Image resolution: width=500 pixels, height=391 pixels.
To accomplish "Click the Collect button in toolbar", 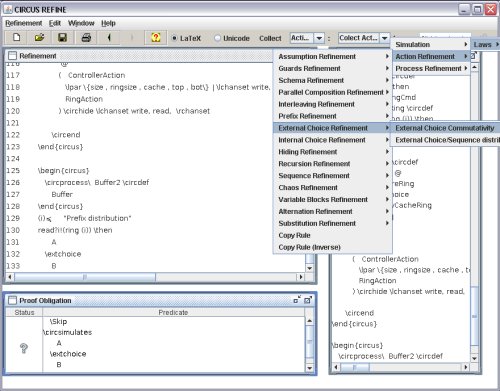I will [270, 38].
